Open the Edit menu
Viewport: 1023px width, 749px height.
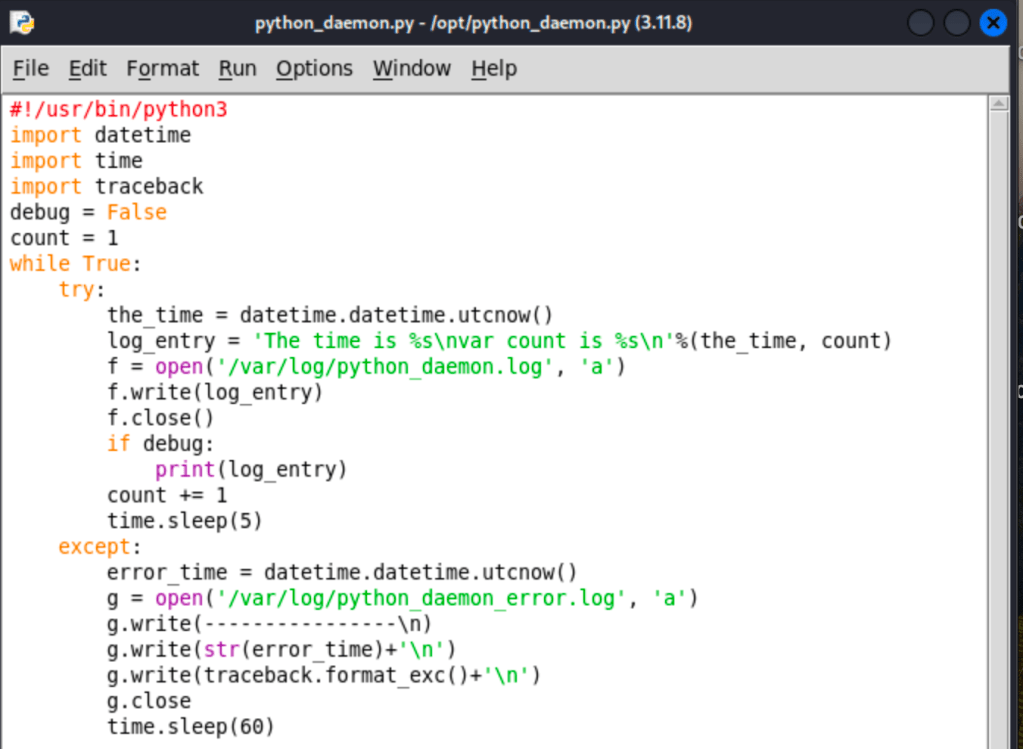click(x=87, y=68)
